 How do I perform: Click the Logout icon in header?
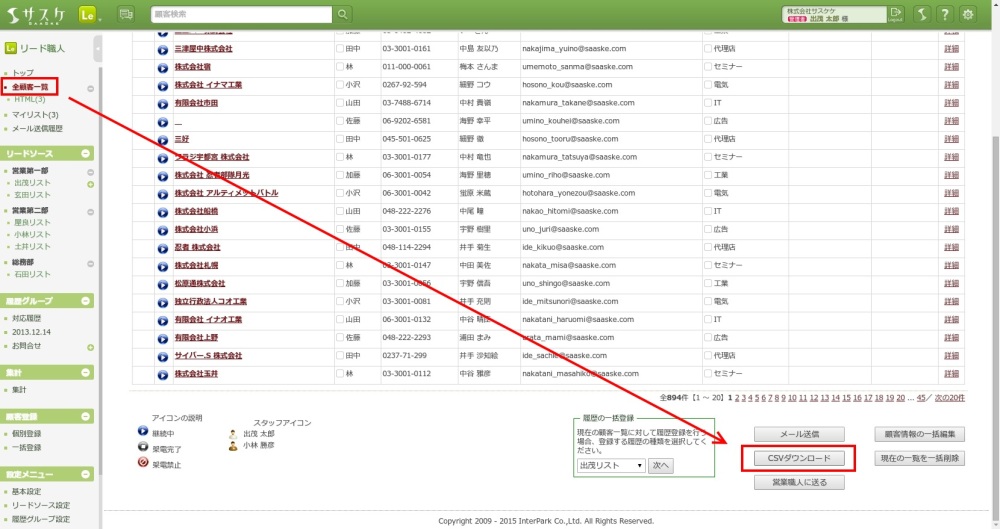(894, 14)
